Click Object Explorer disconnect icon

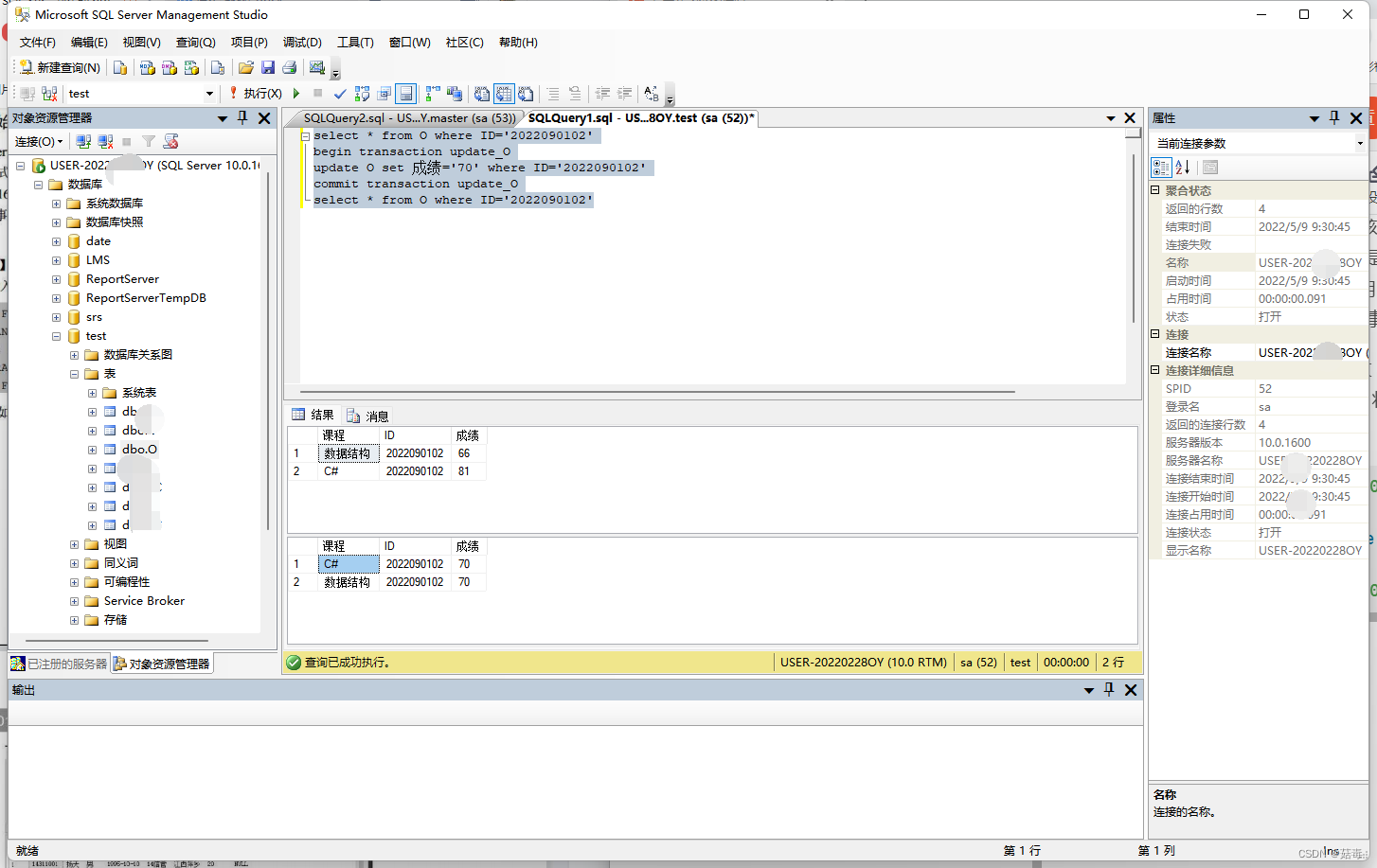(x=105, y=141)
